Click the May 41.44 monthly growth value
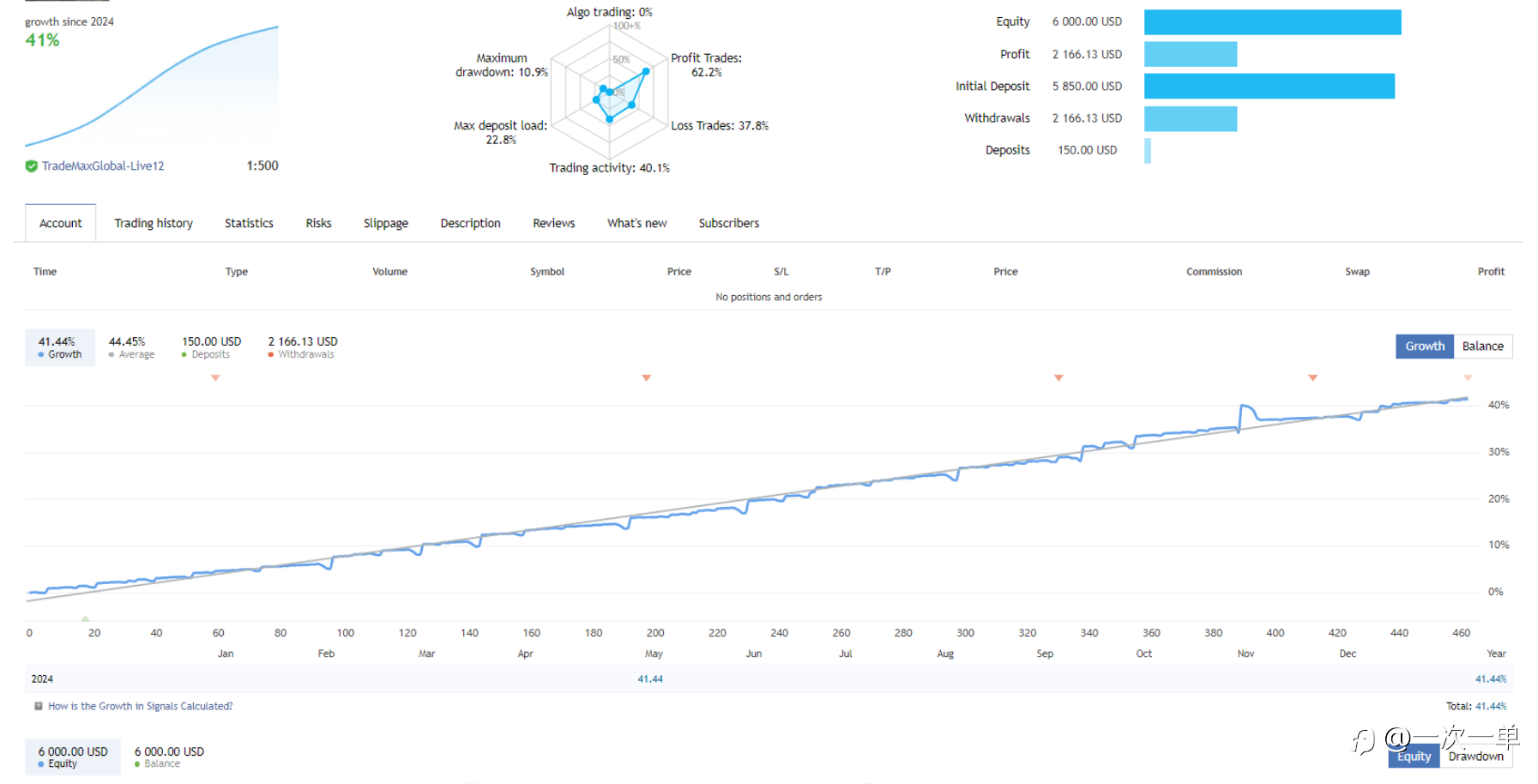1538x784 pixels. 650,679
